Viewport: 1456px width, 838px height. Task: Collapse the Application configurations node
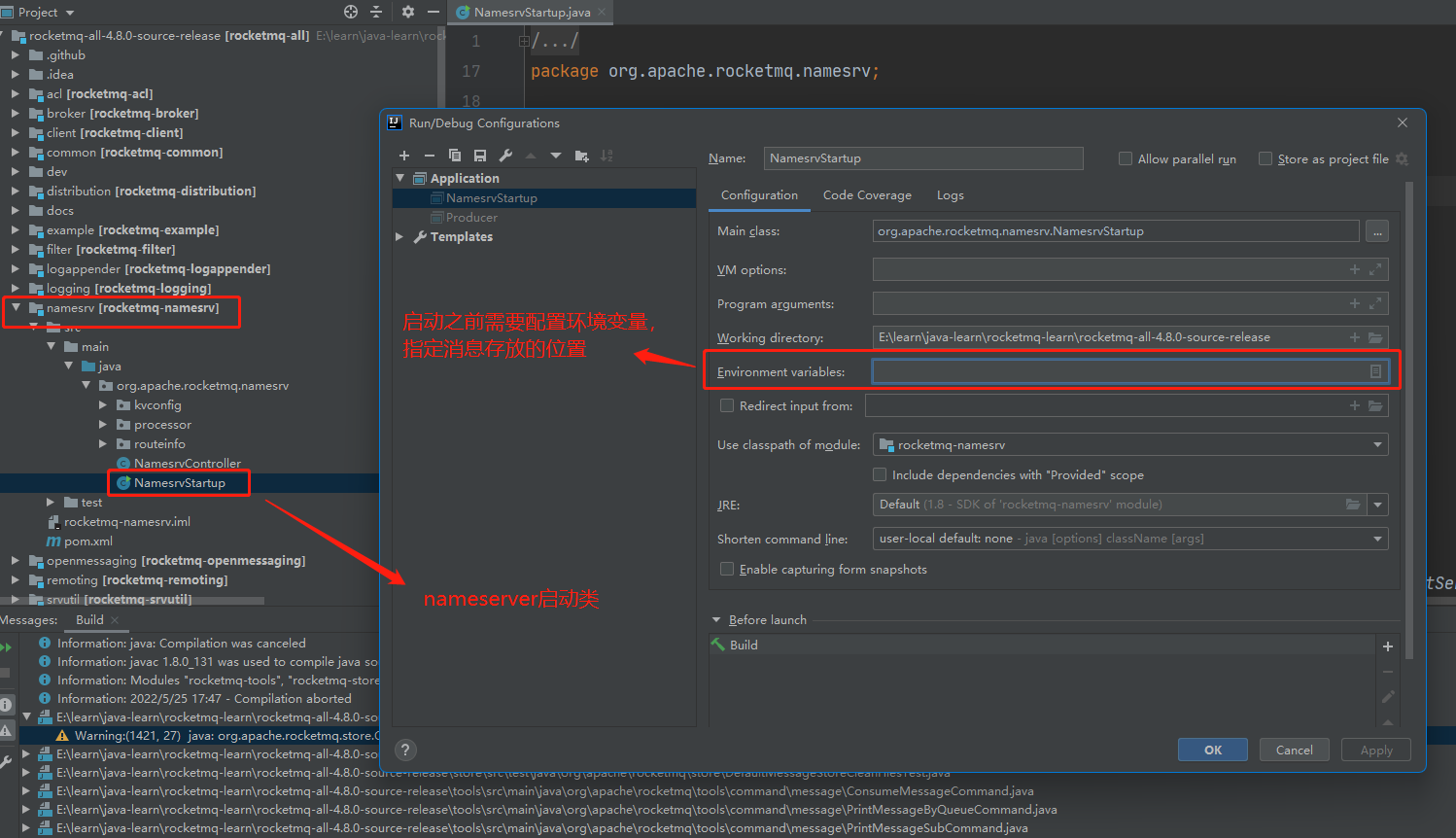point(399,178)
